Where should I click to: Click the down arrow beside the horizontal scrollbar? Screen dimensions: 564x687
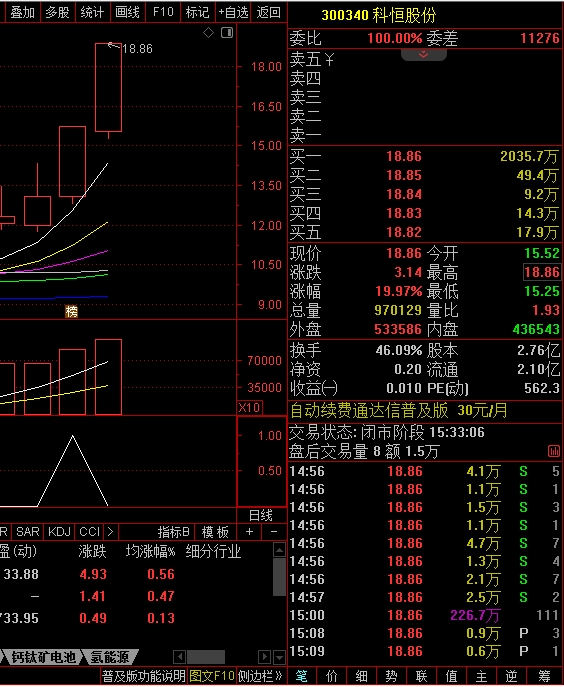[x=279, y=657]
